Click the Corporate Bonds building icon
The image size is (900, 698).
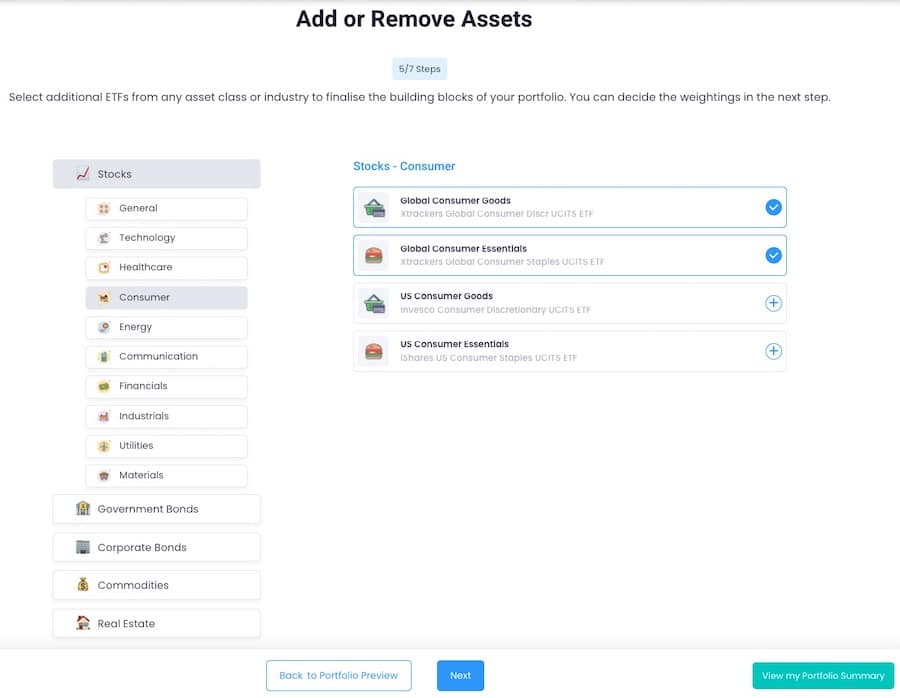[x=83, y=546]
